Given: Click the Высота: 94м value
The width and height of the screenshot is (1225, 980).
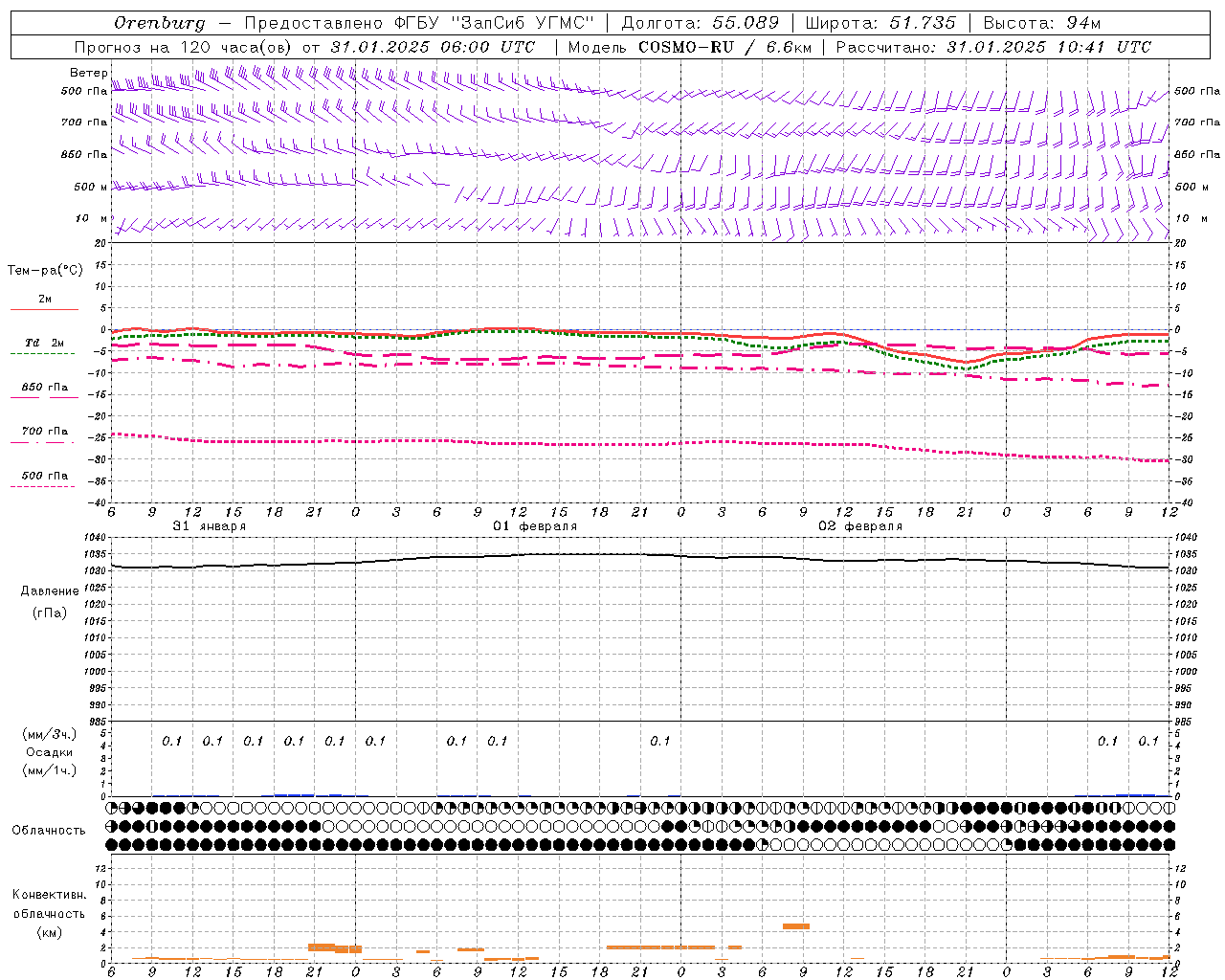Looking at the screenshot, I should click(x=1043, y=23).
